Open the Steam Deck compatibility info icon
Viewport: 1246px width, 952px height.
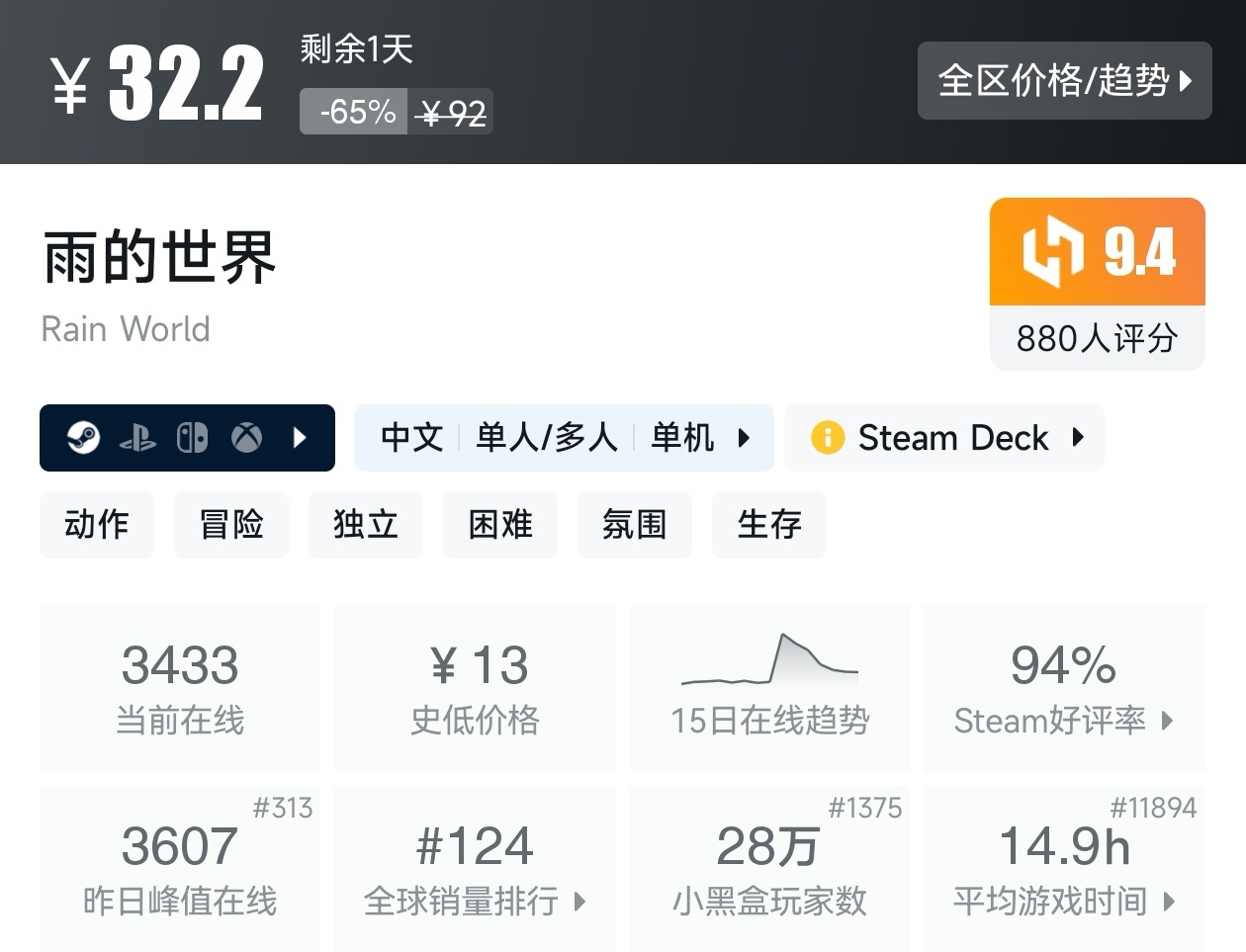point(828,437)
